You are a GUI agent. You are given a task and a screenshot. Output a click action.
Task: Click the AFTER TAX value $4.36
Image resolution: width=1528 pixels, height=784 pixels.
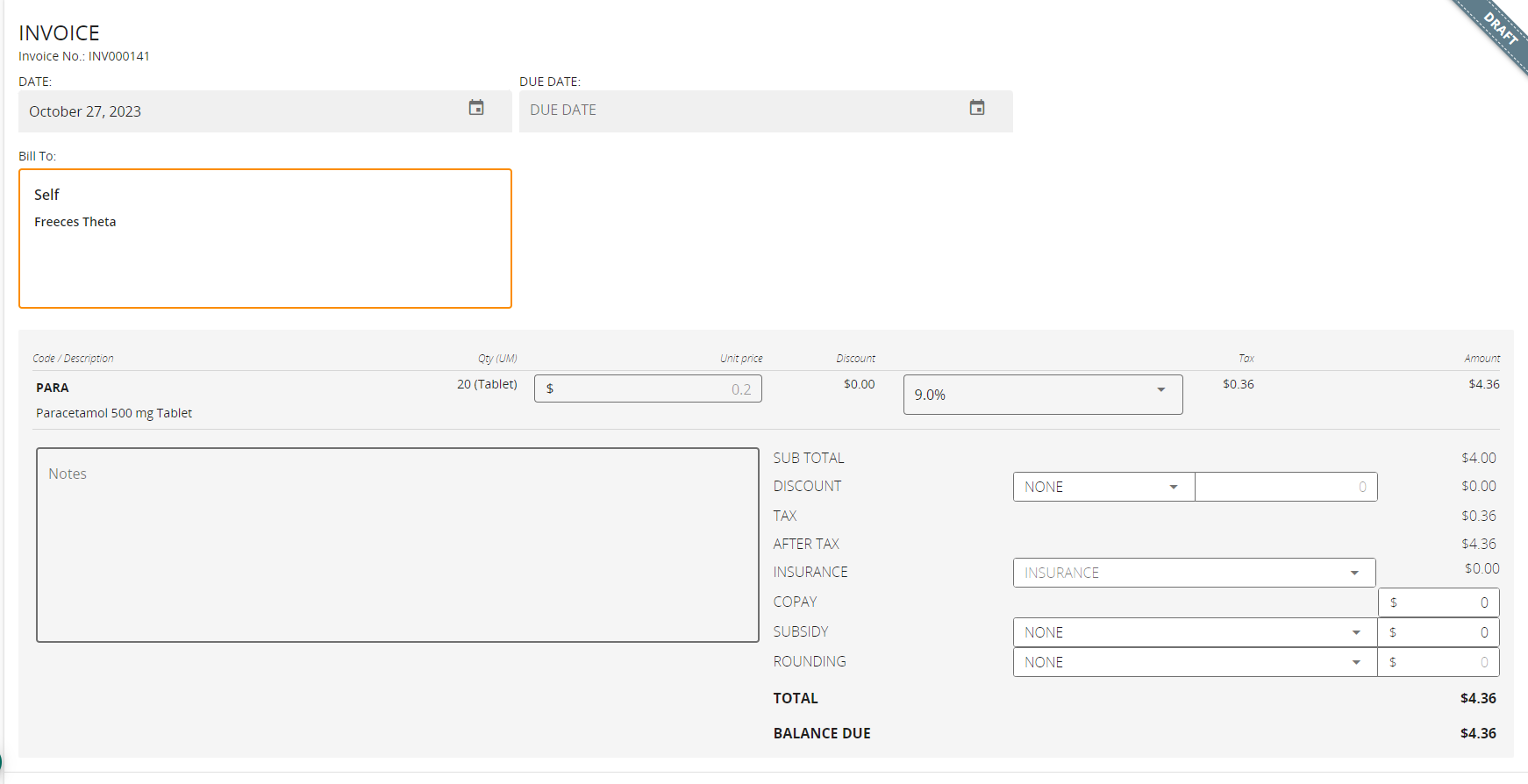[1479, 544]
